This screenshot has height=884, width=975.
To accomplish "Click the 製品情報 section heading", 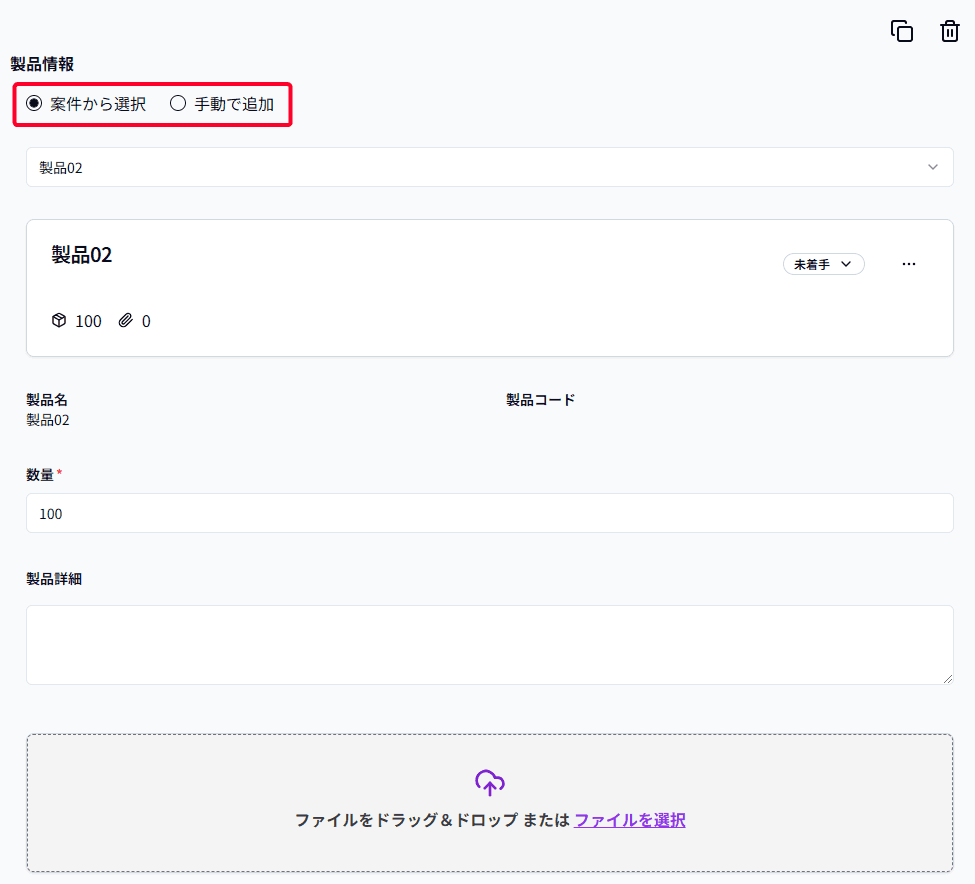I will (x=42, y=64).
